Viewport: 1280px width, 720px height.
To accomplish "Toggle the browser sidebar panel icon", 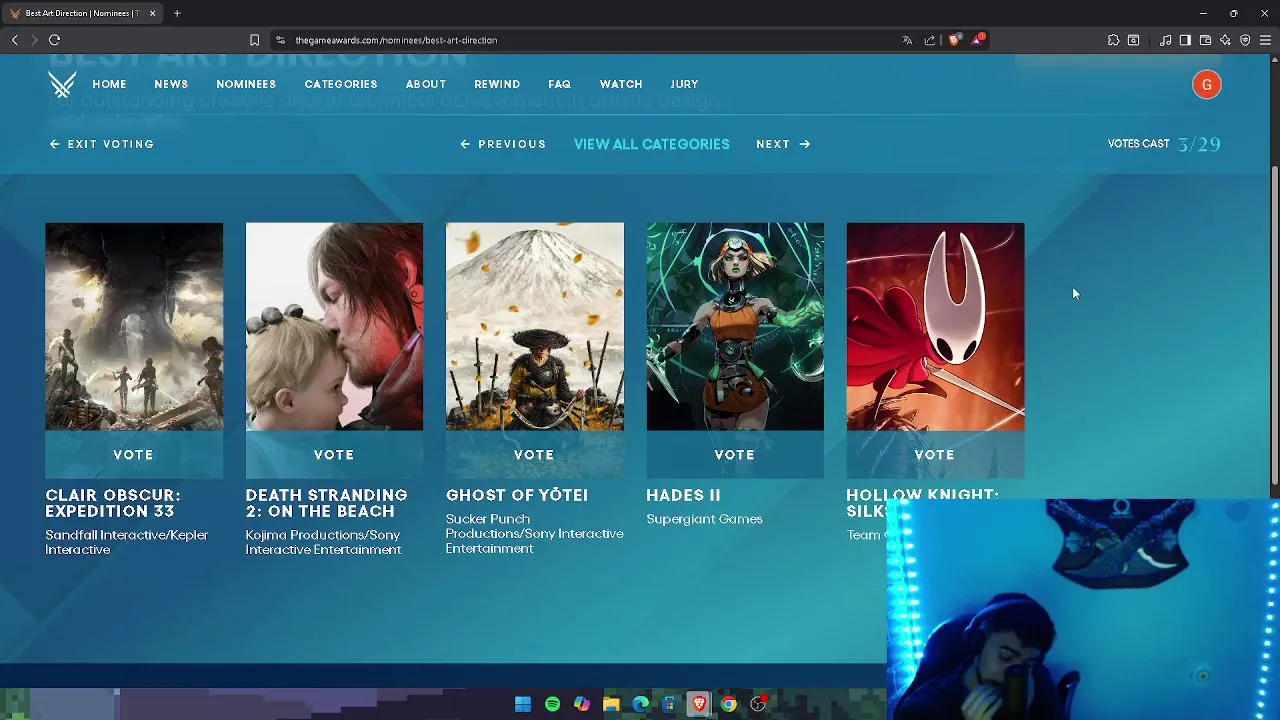I will [1185, 40].
